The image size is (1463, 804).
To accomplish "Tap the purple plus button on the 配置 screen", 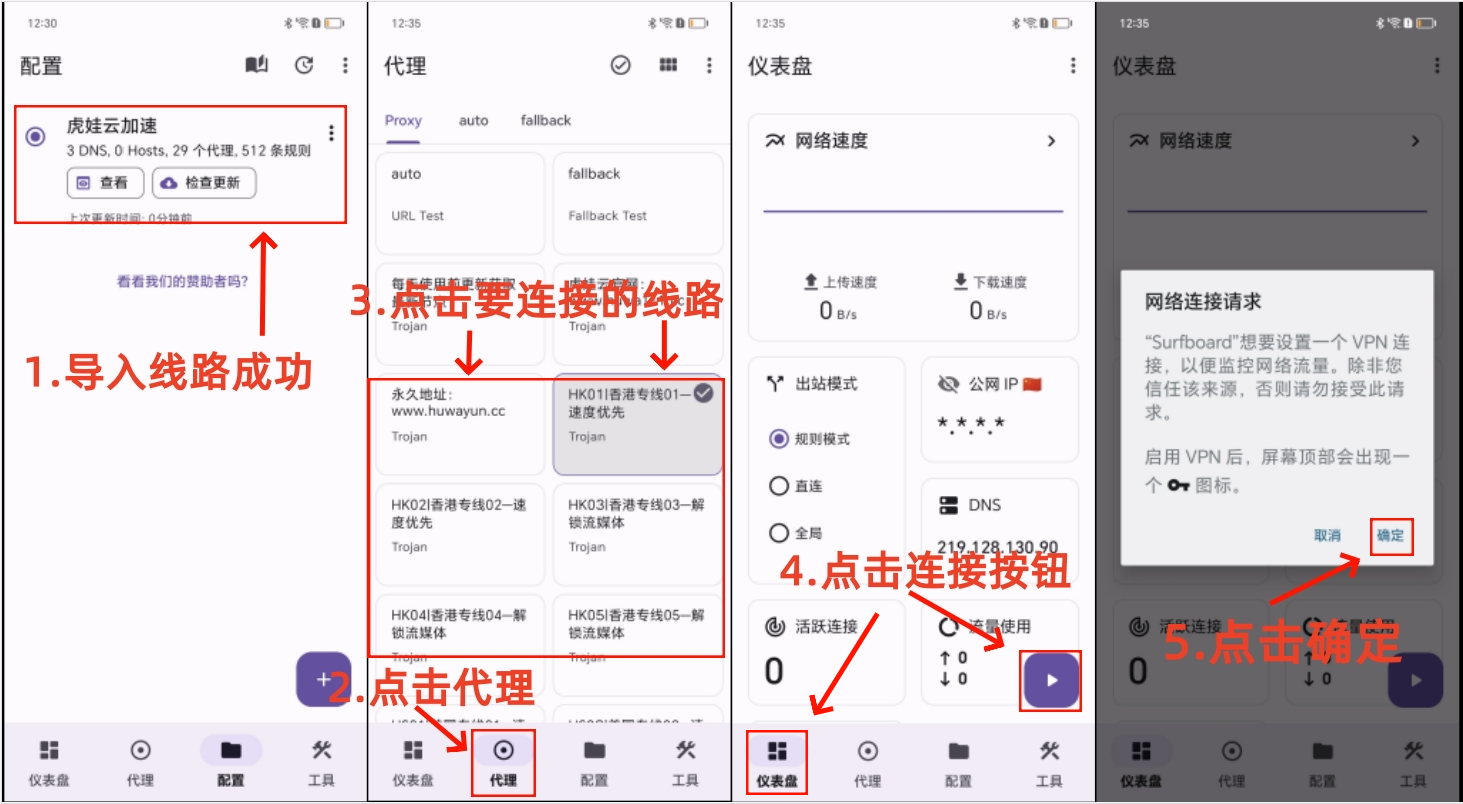I will click(x=323, y=679).
